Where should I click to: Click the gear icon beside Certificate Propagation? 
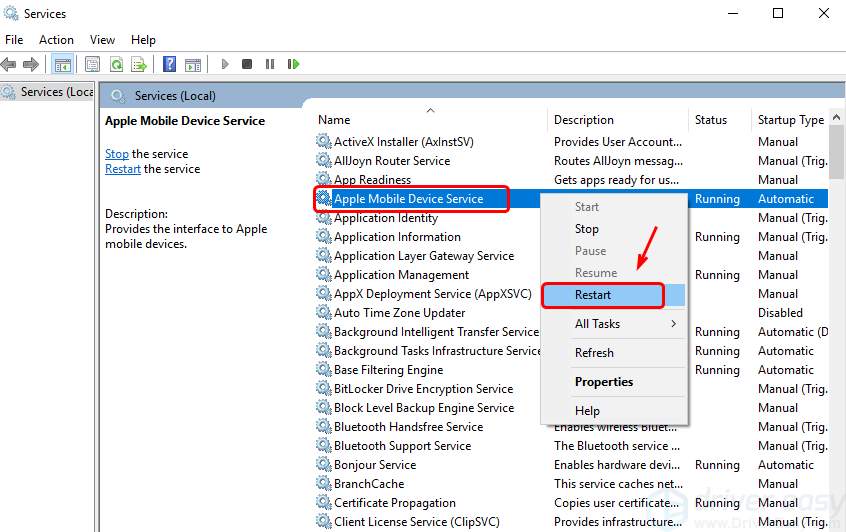tap(323, 502)
